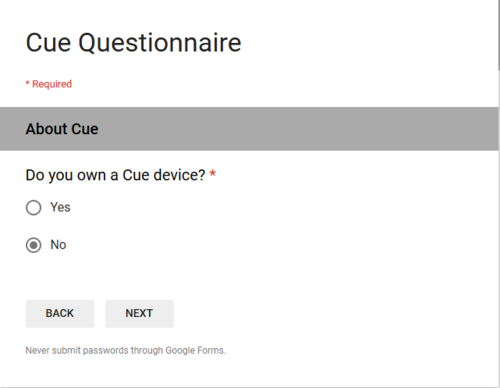Click the asterisk before Required
Screen dimensions: 500x388
(28, 83)
